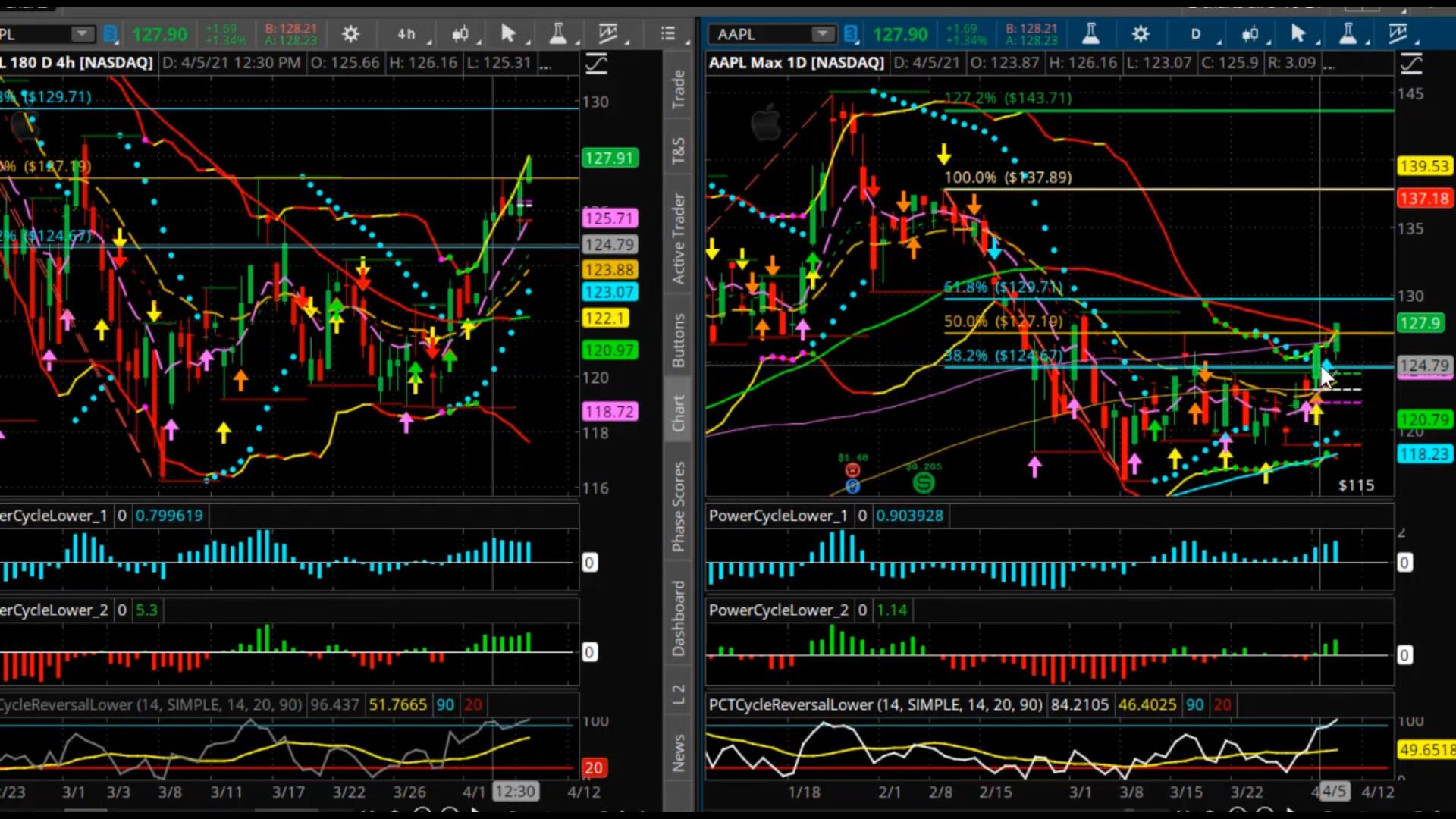The height and width of the screenshot is (819, 1456).
Task: Open the Trade side tab
Action: [678, 89]
